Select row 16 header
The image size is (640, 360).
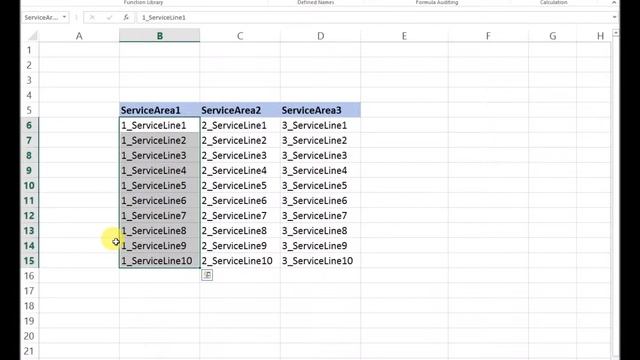pyautogui.click(x=29, y=276)
